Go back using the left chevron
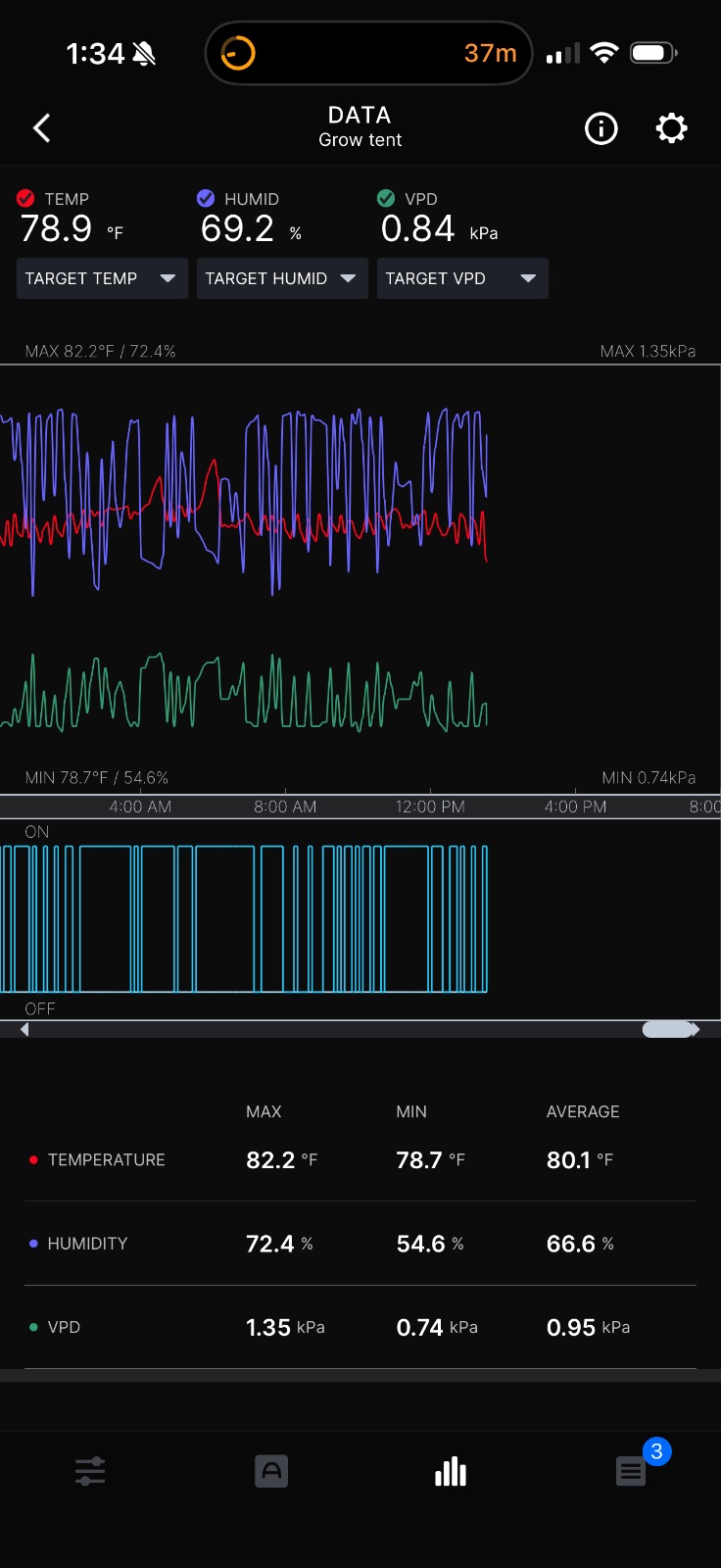The image size is (721, 1568). coord(41,128)
